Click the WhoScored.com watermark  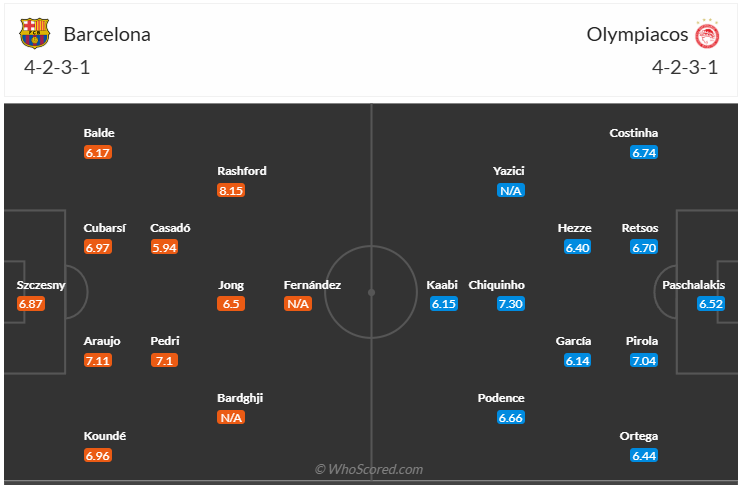coord(369,469)
